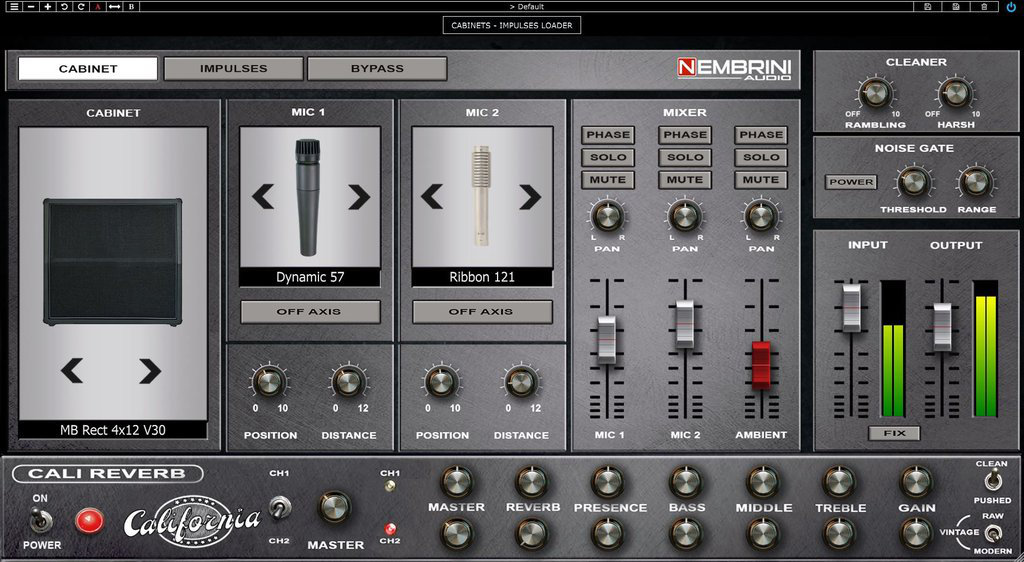Click the MIC 2 Distance knob
Viewport: 1024px width, 562px height.
point(521,382)
